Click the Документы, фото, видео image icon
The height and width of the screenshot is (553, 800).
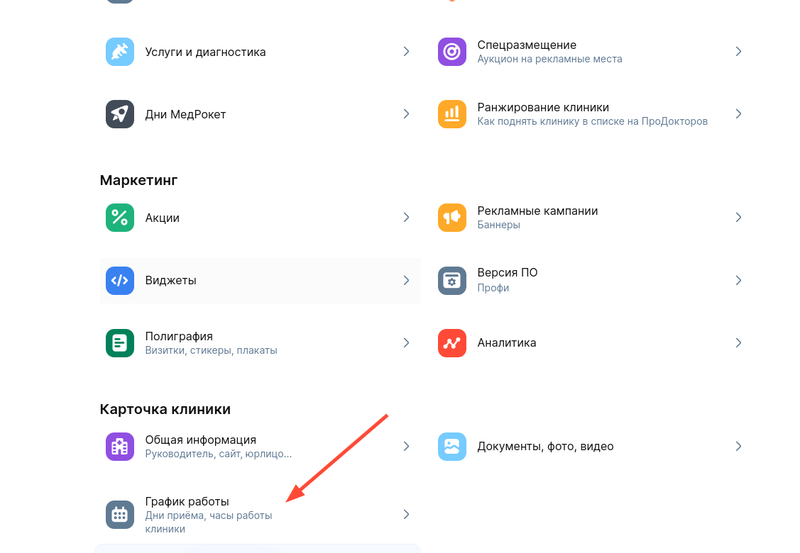(452, 446)
